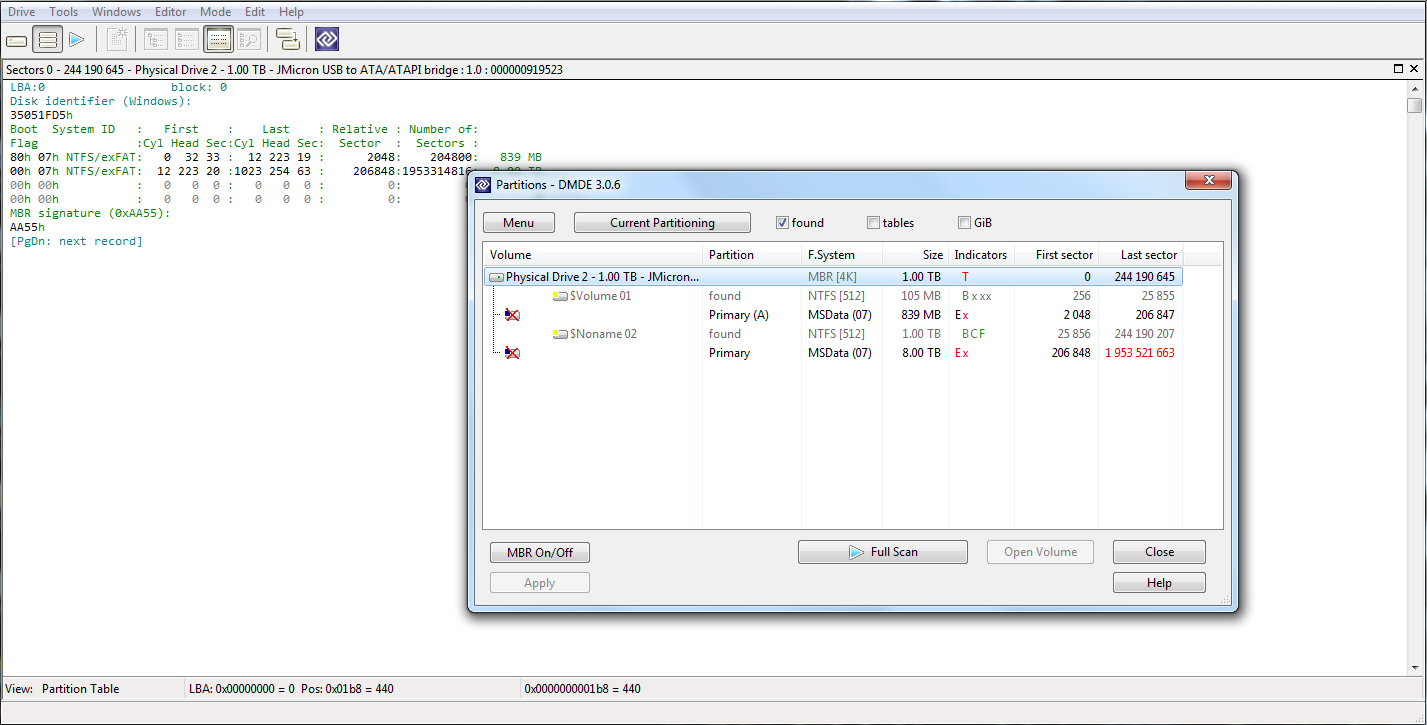
Task: Click the red '1 953 521 663' last sector value
Action: pyautogui.click(x=1140, y=353)
